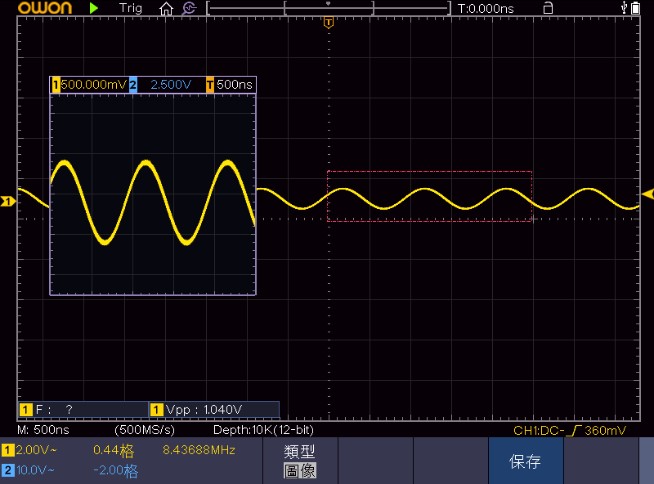Click the red dashed zoom selection box
The image size is (654, 484).
point(430,196)
